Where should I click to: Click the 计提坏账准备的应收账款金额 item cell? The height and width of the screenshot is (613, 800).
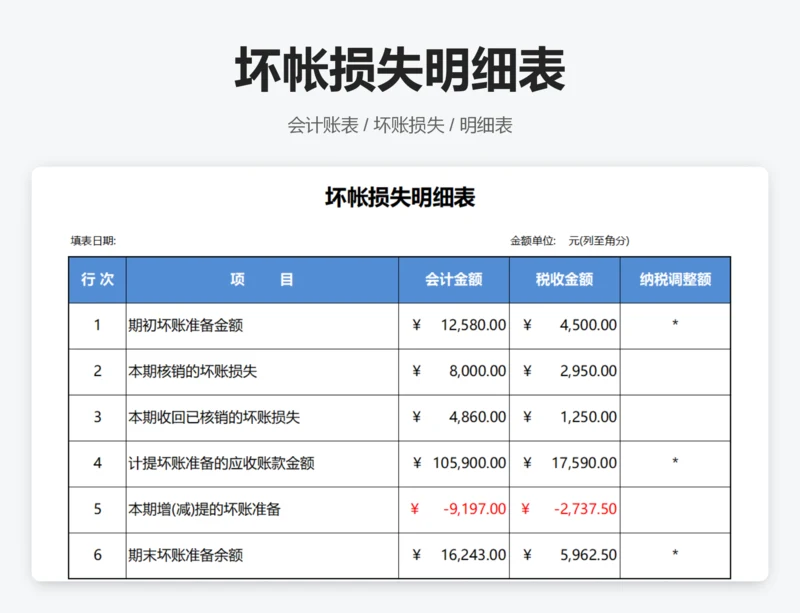coord(262,463)
